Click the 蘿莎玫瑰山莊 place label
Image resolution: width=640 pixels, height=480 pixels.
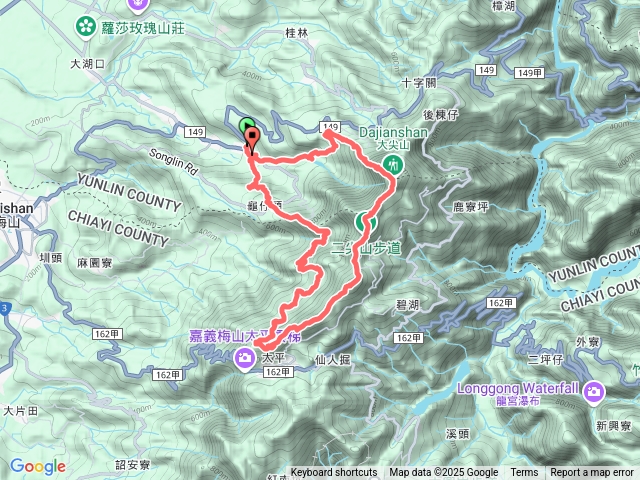[x=143, y=29]
